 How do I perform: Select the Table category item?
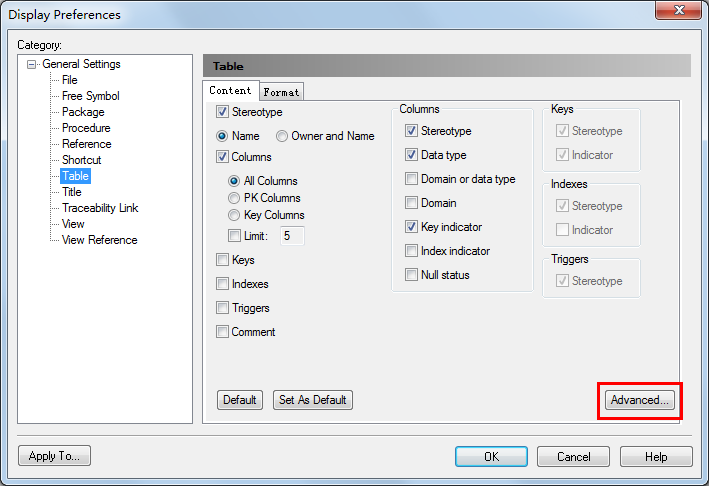[76, 176]
